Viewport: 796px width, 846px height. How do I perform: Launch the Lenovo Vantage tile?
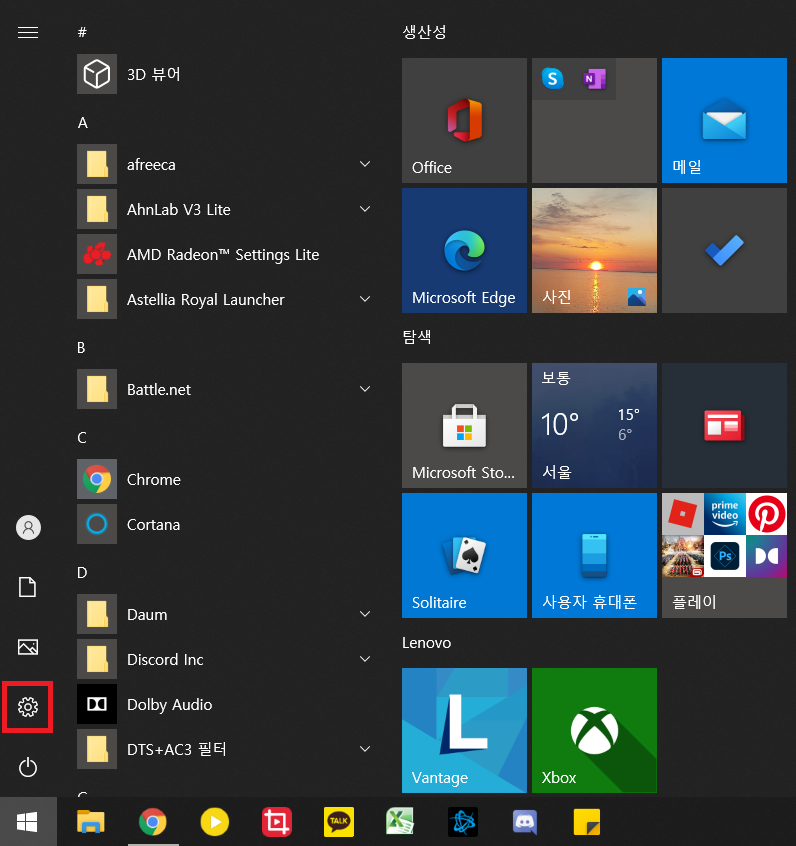coord(464,731)
